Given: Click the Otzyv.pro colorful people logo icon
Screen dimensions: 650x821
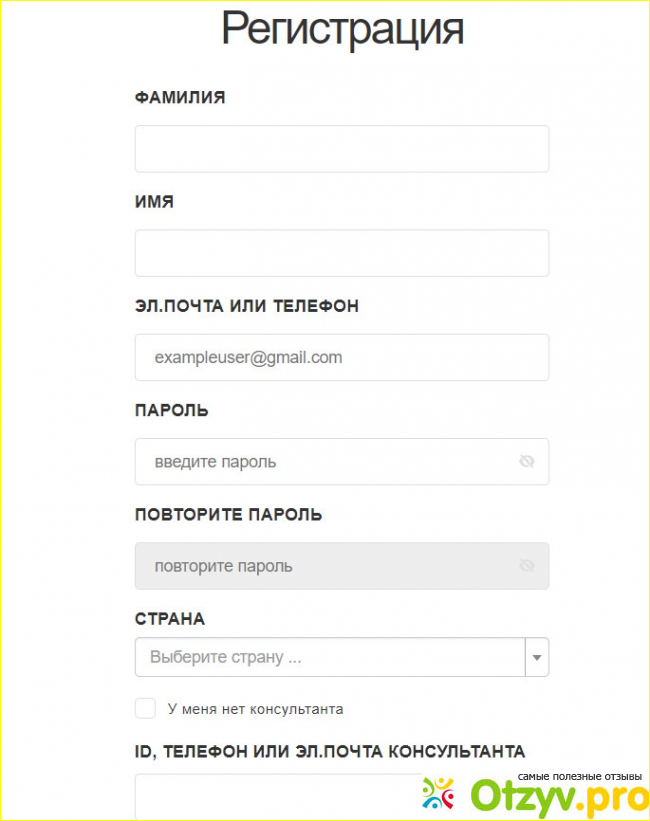Looking at the screenshot, I should pyautogui.click(x=440, y=792).
